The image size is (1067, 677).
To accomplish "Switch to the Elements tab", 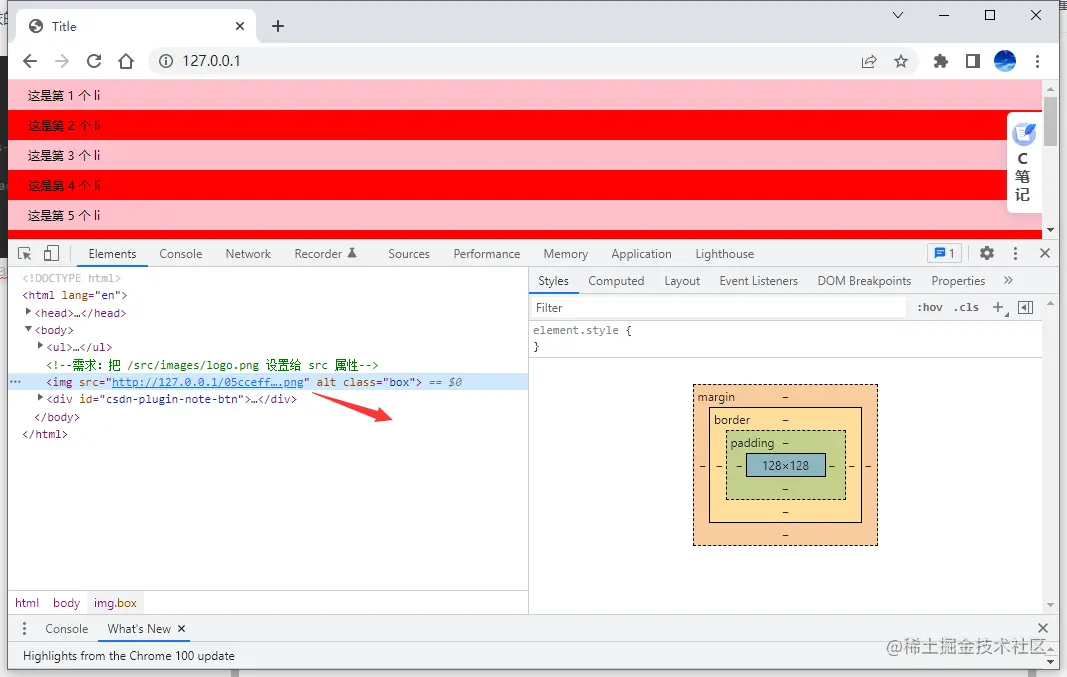I will pyautogui.click(x=112, y=254).
